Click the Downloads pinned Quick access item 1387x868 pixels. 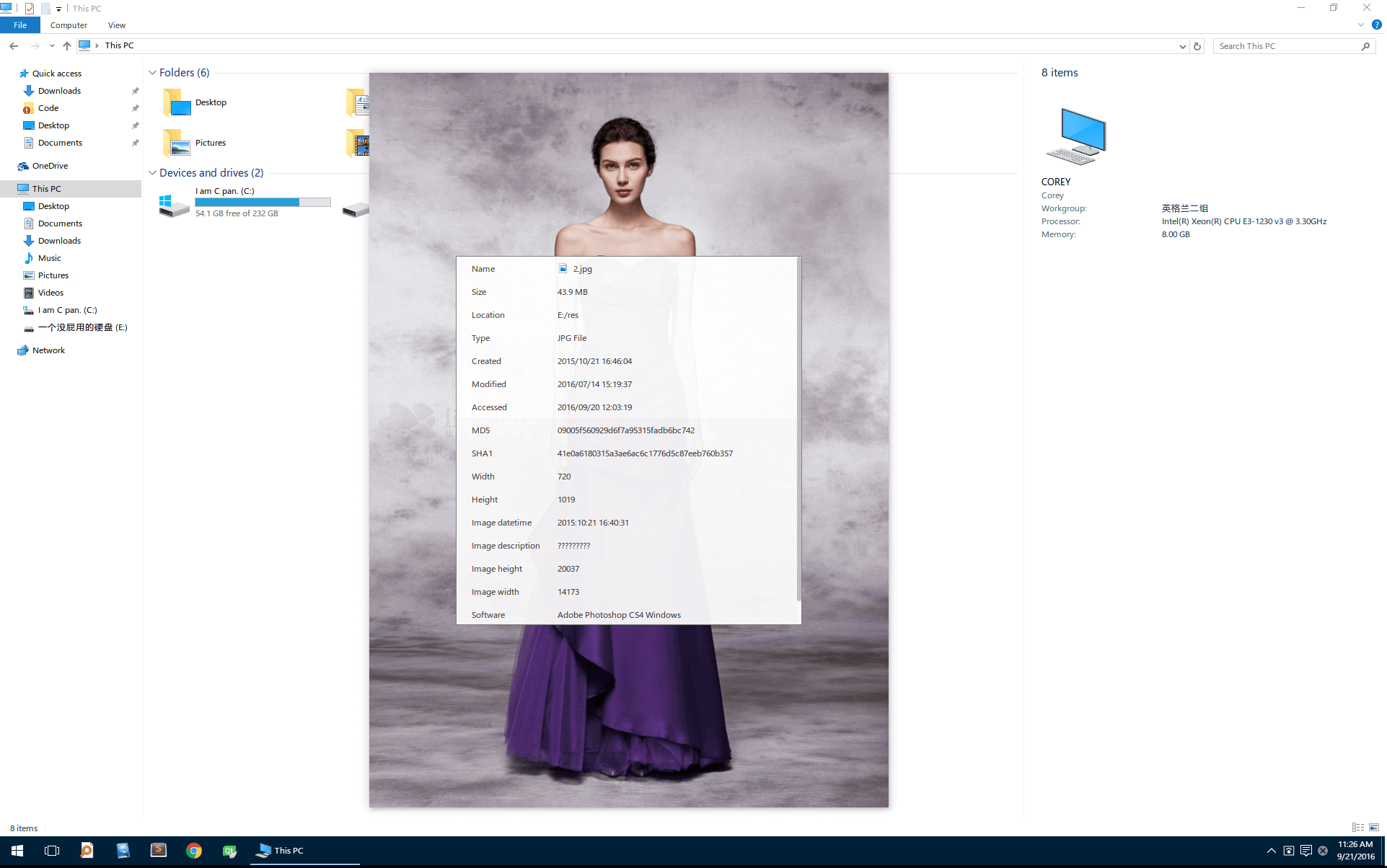tap(59, 90)
